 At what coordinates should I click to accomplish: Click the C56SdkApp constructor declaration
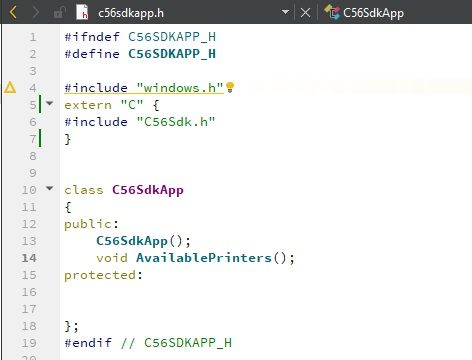[143, 241]
